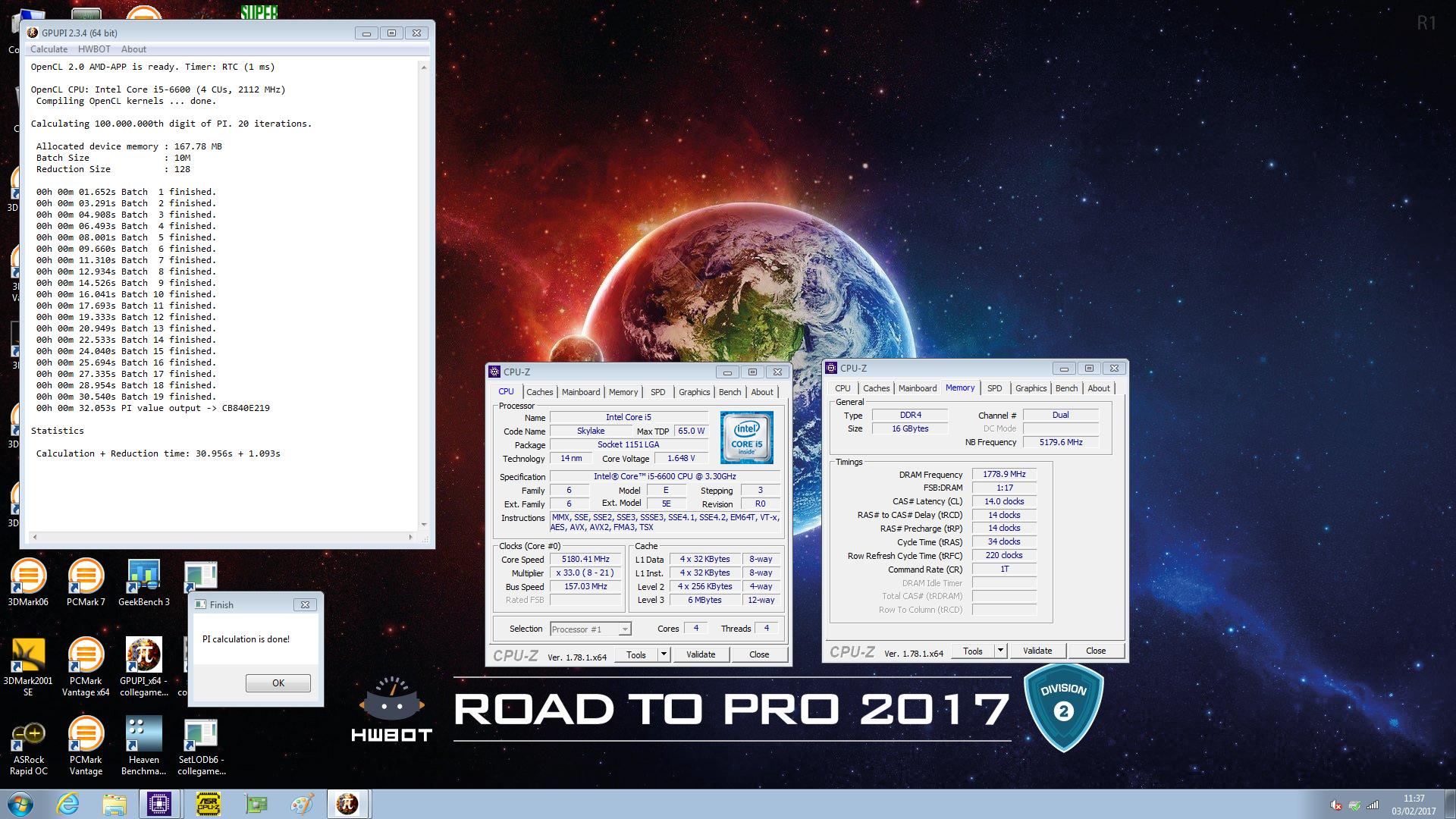Click the Core Speed value 5180.41 MHz
Viewport: 1456px width, 819px height.
pos(585,559)
